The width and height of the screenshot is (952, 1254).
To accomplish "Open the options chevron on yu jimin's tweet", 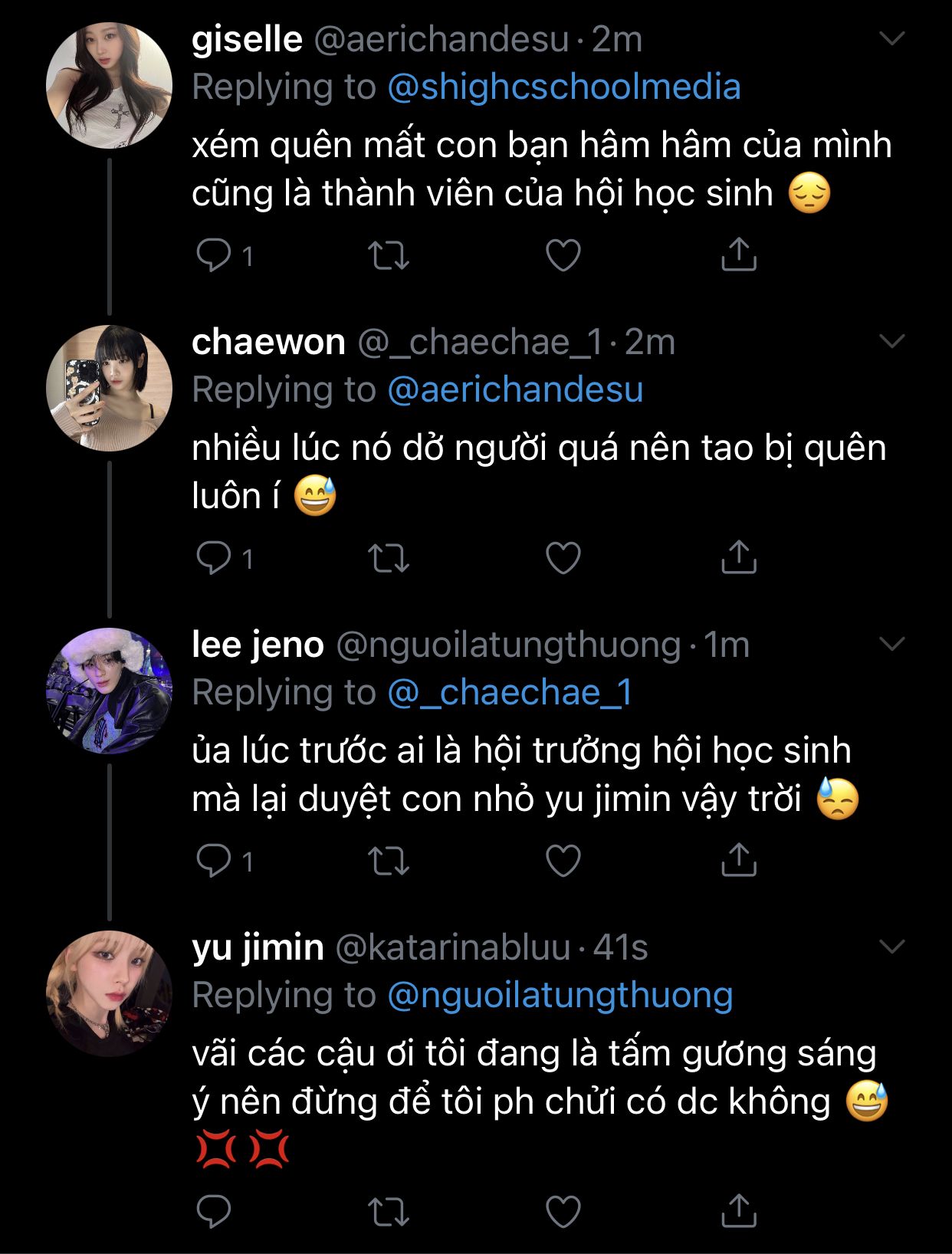I will tap(892, 947).
